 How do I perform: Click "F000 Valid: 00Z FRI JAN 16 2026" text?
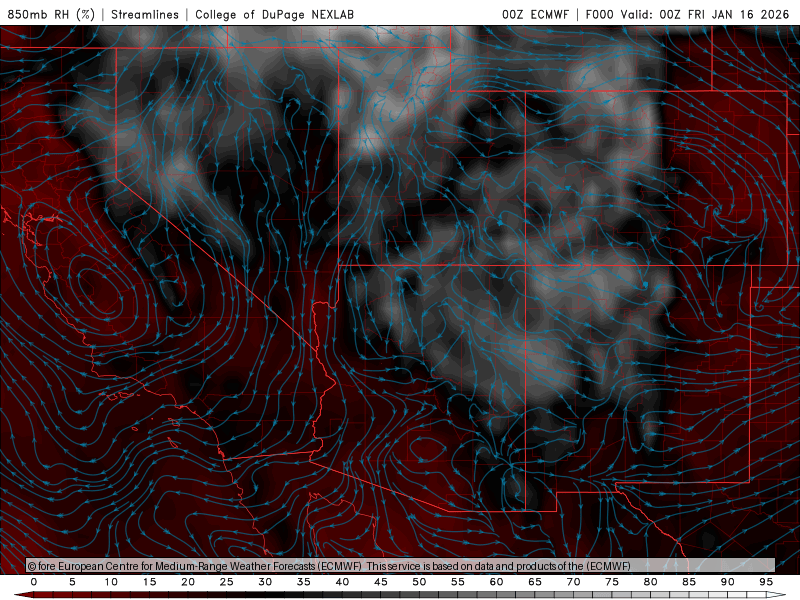[x=687, y=14]
